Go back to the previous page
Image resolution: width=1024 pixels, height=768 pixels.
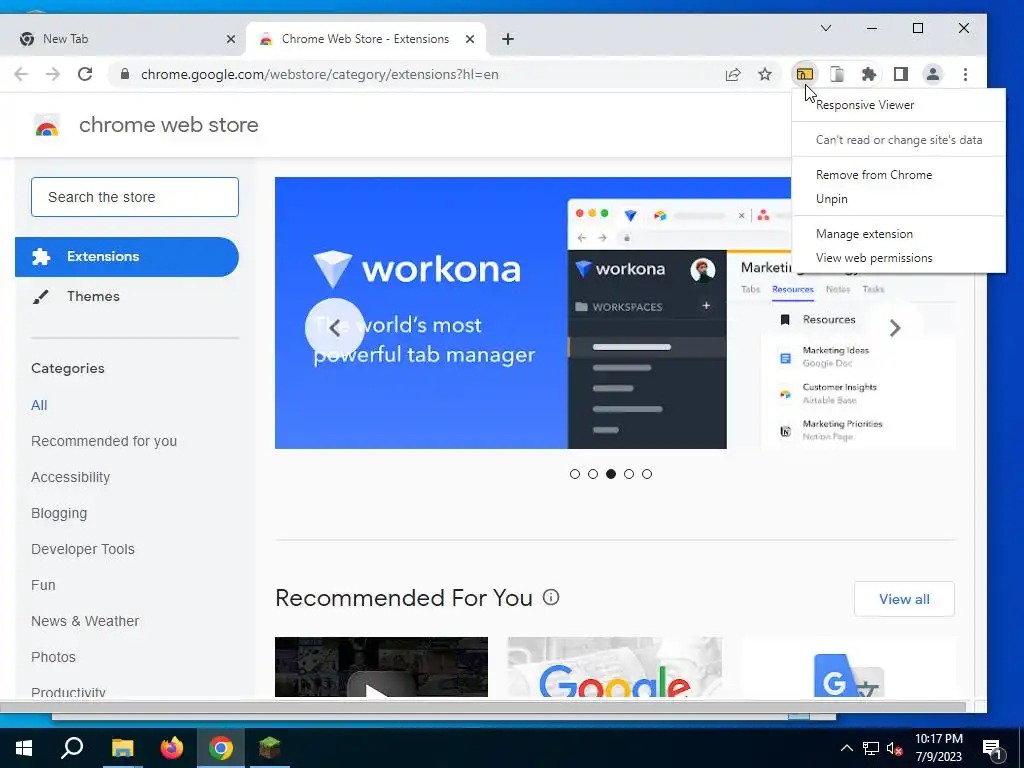click(x=21, y=74)
